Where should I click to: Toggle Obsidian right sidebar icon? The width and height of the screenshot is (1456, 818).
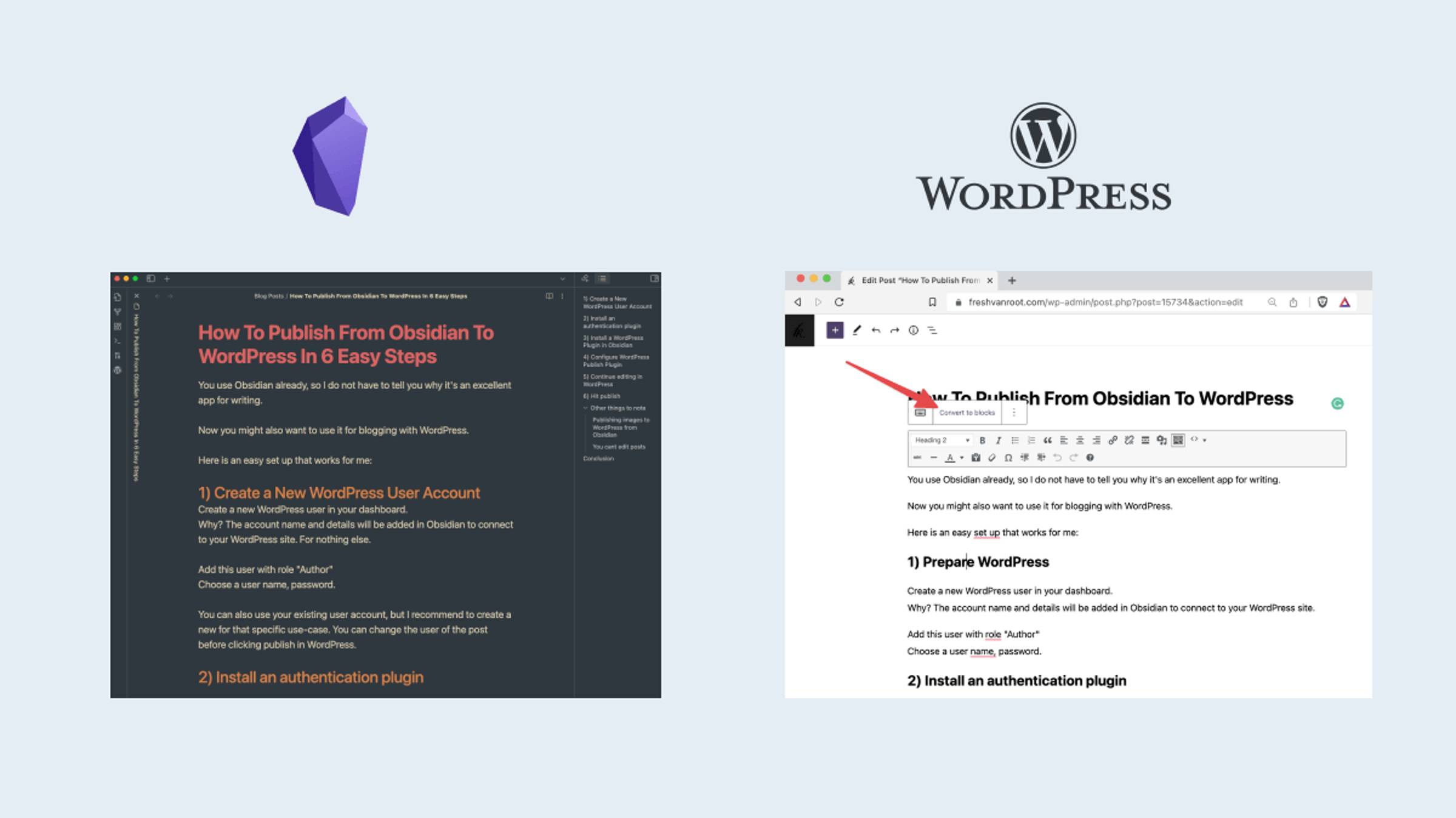click(x=655, y=279)
